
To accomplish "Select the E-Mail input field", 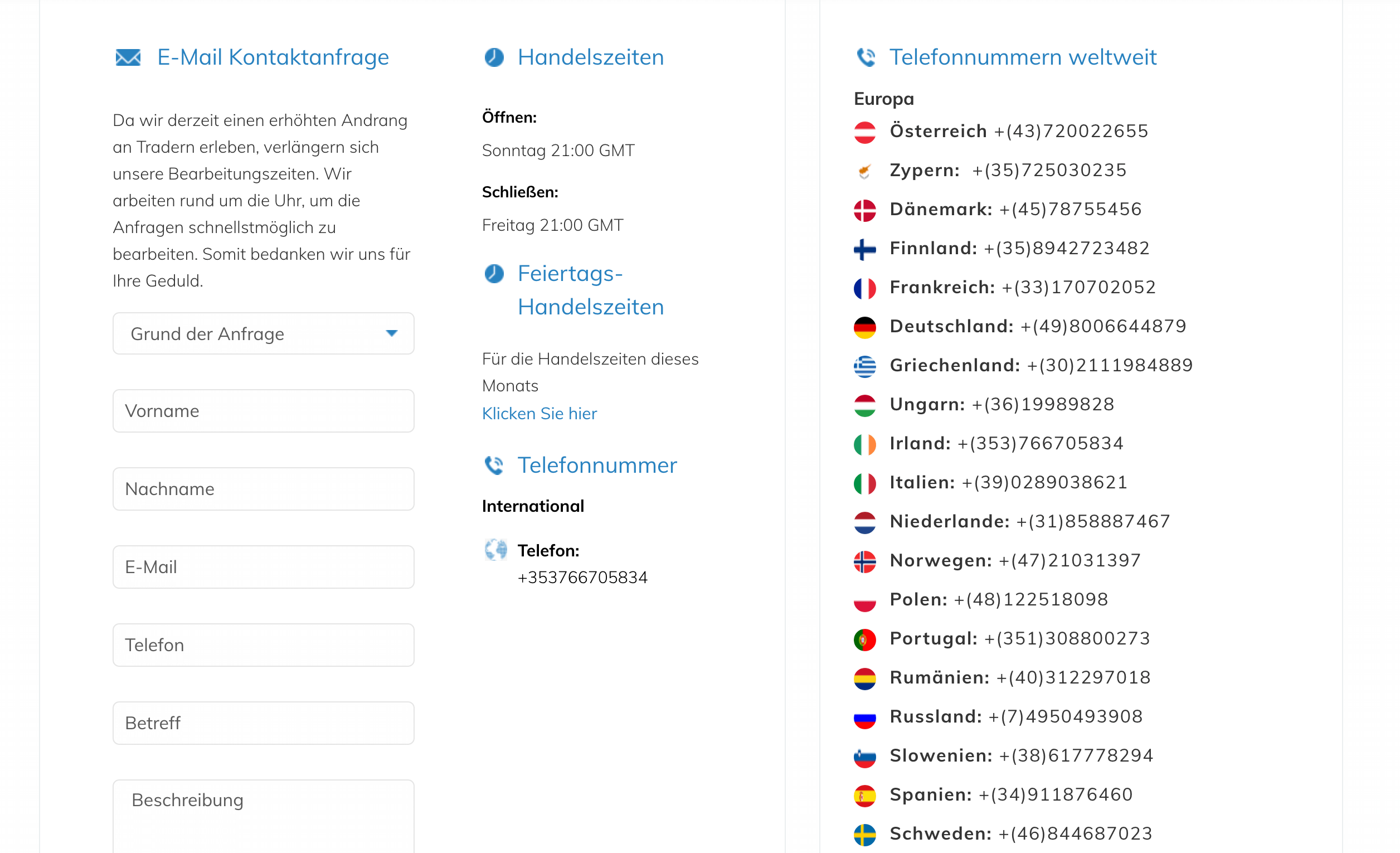I will pyautogui.click(x=263, y=566).
